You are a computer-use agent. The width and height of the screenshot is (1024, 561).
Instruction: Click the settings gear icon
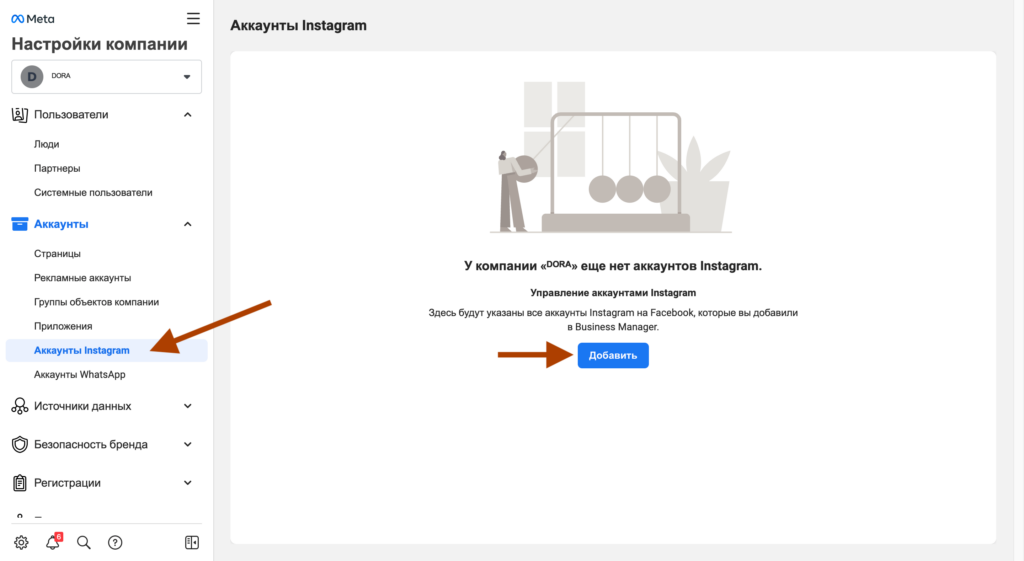click(x=21, y=542)
